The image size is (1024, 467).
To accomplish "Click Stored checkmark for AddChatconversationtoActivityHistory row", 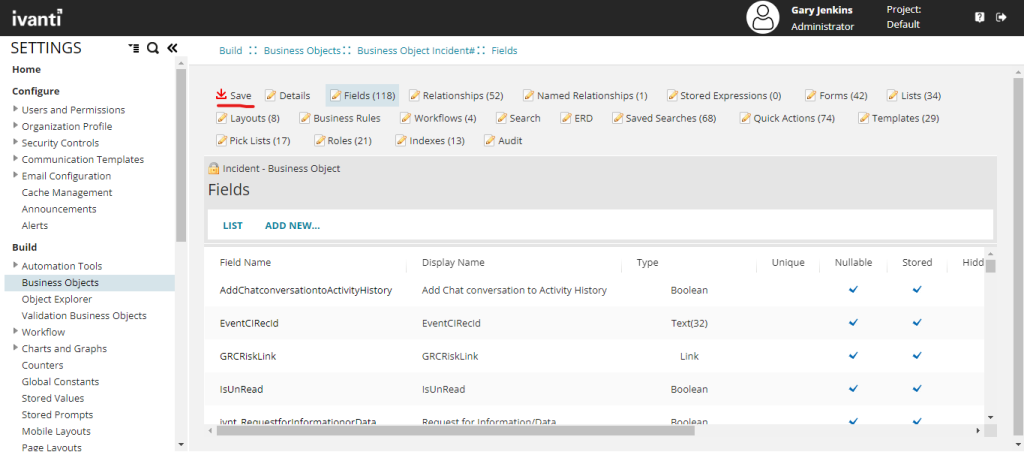I will (x=917, y=289).
